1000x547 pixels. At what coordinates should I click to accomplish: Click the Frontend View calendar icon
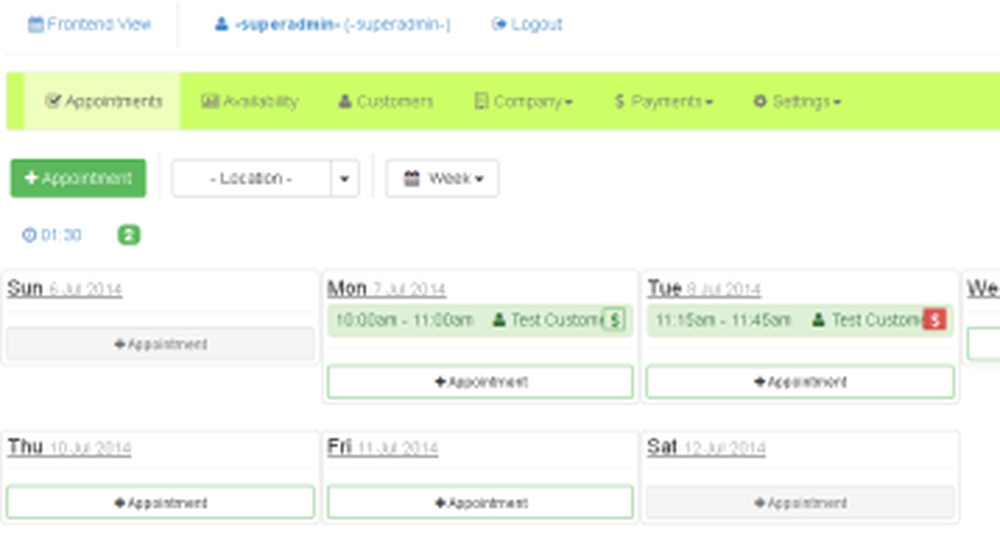click(36, 24)
